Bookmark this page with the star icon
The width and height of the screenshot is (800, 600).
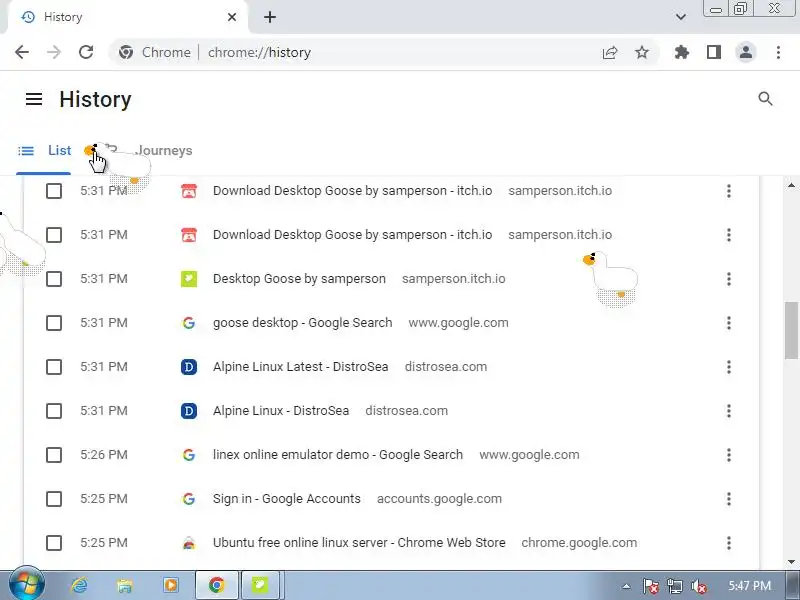click(642, 52)
